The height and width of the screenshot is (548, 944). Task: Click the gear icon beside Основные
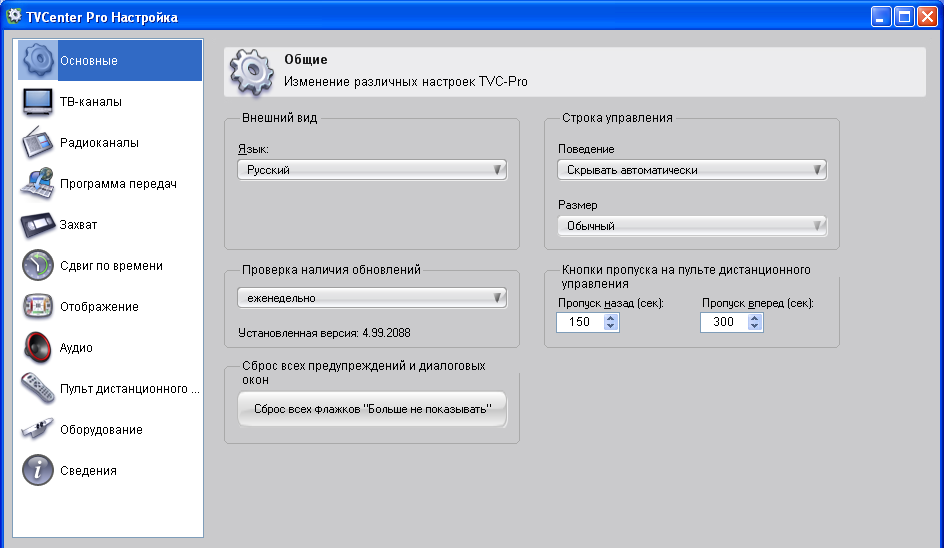(38, 60)
